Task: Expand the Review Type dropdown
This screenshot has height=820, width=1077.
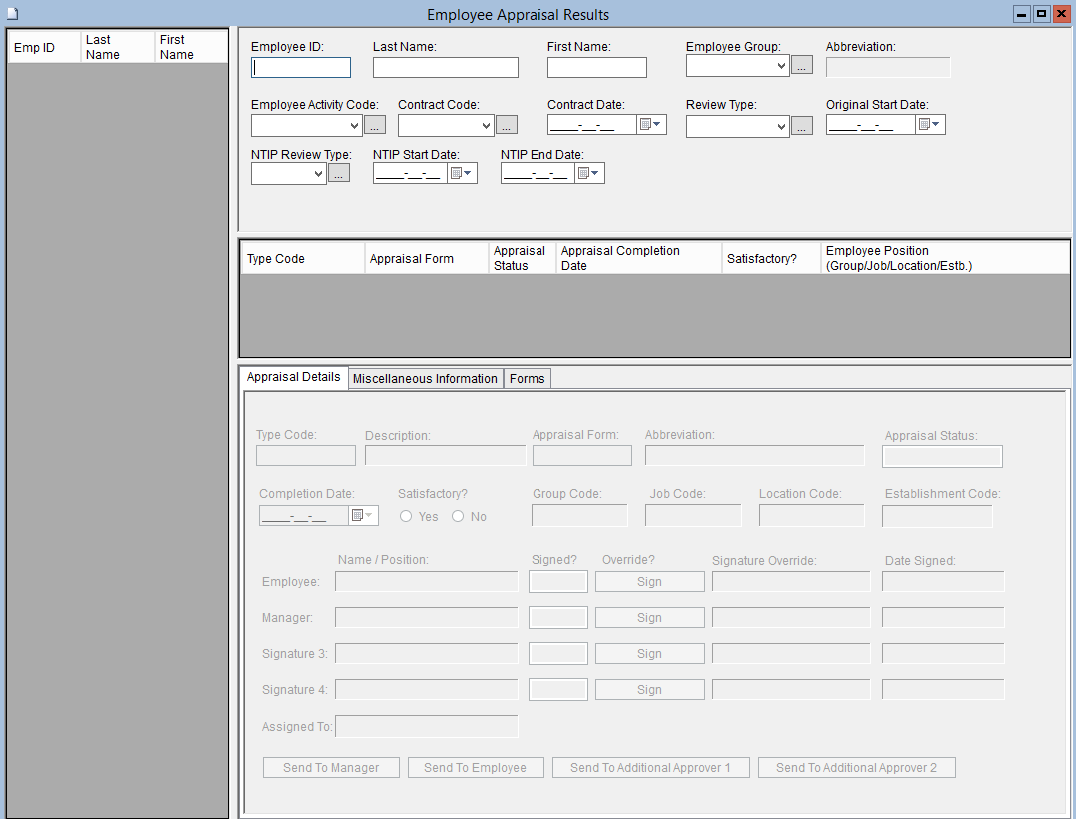Action: coord(781,127)
